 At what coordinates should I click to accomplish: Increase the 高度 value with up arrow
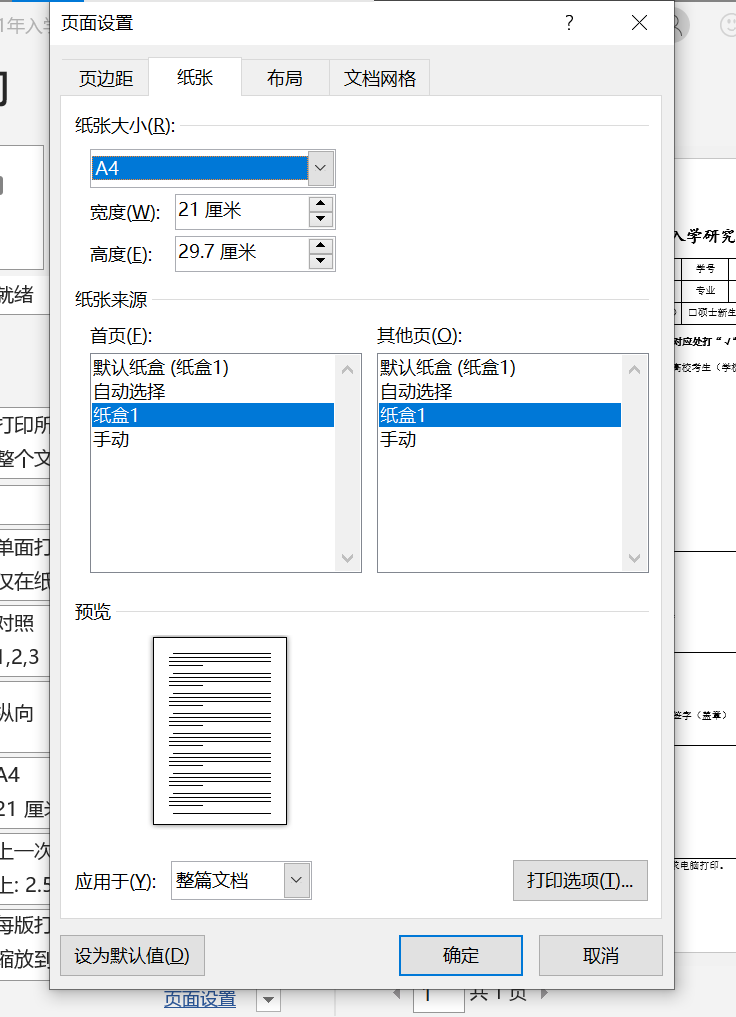pos(321,245)
